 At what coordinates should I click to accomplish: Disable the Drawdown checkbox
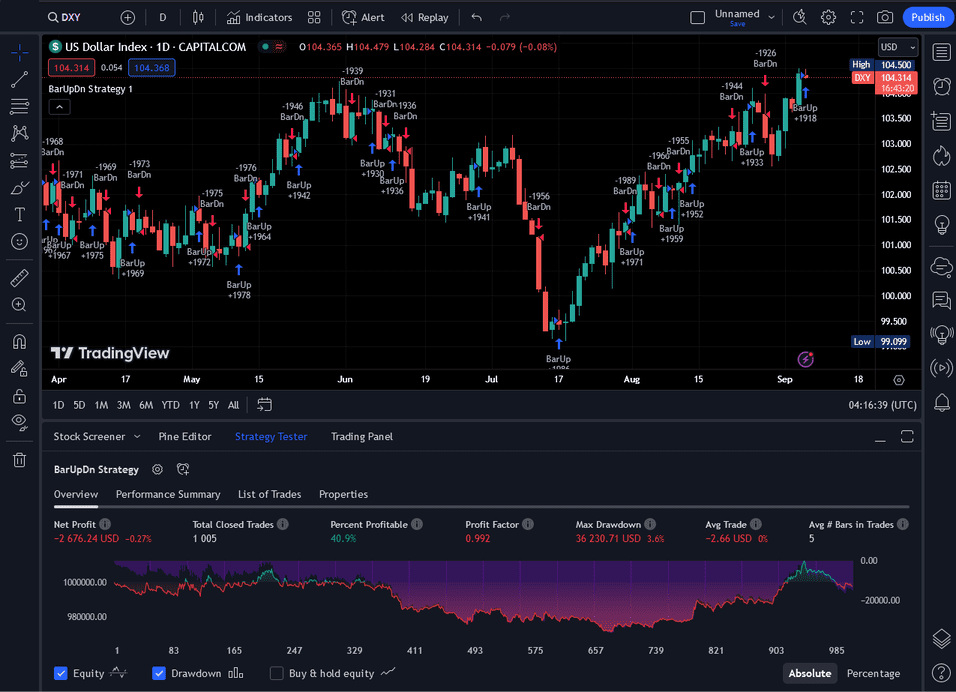(159, 673)
